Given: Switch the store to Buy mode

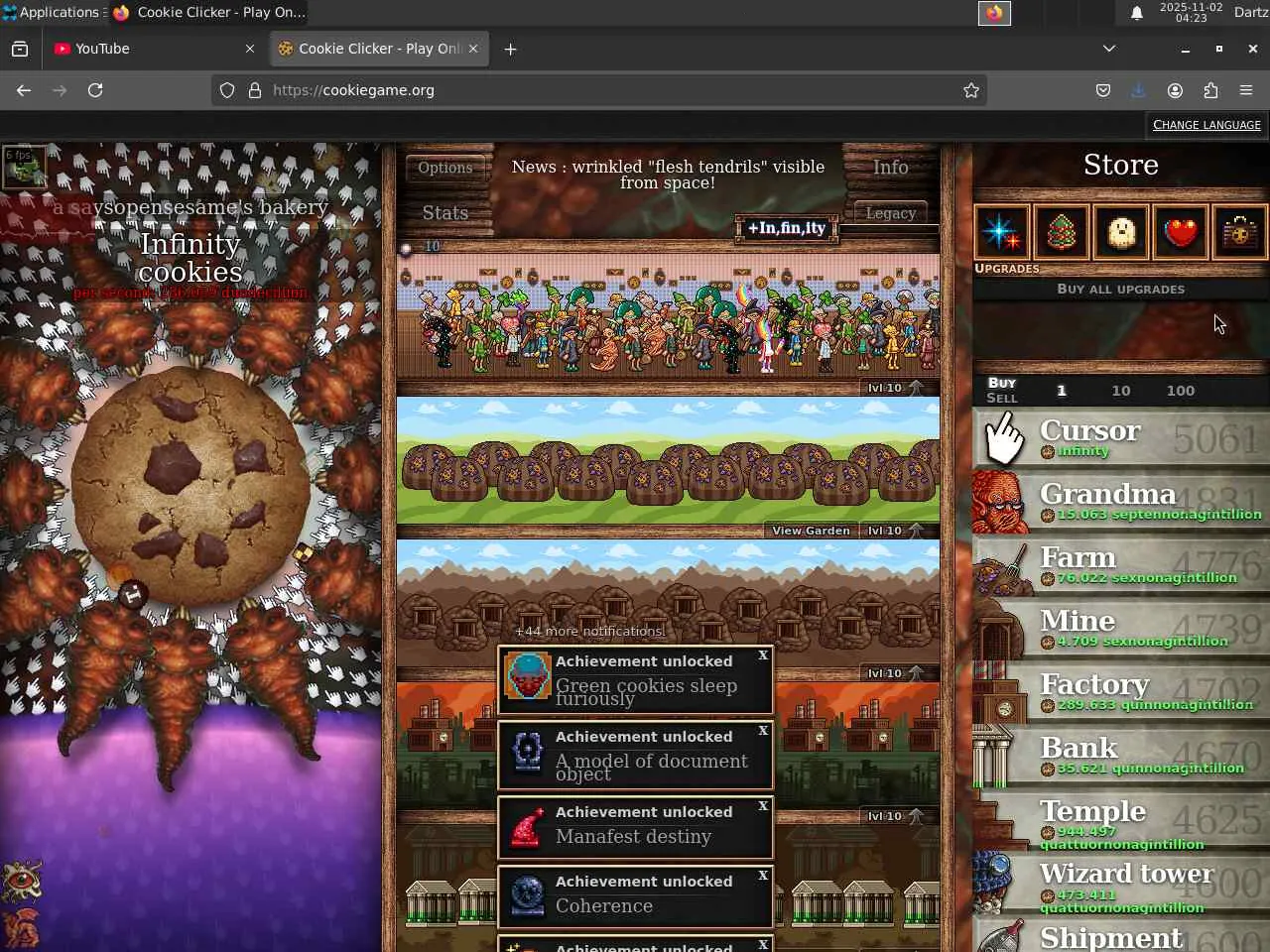Looking at the screenshot, I should pos(1002,383).
